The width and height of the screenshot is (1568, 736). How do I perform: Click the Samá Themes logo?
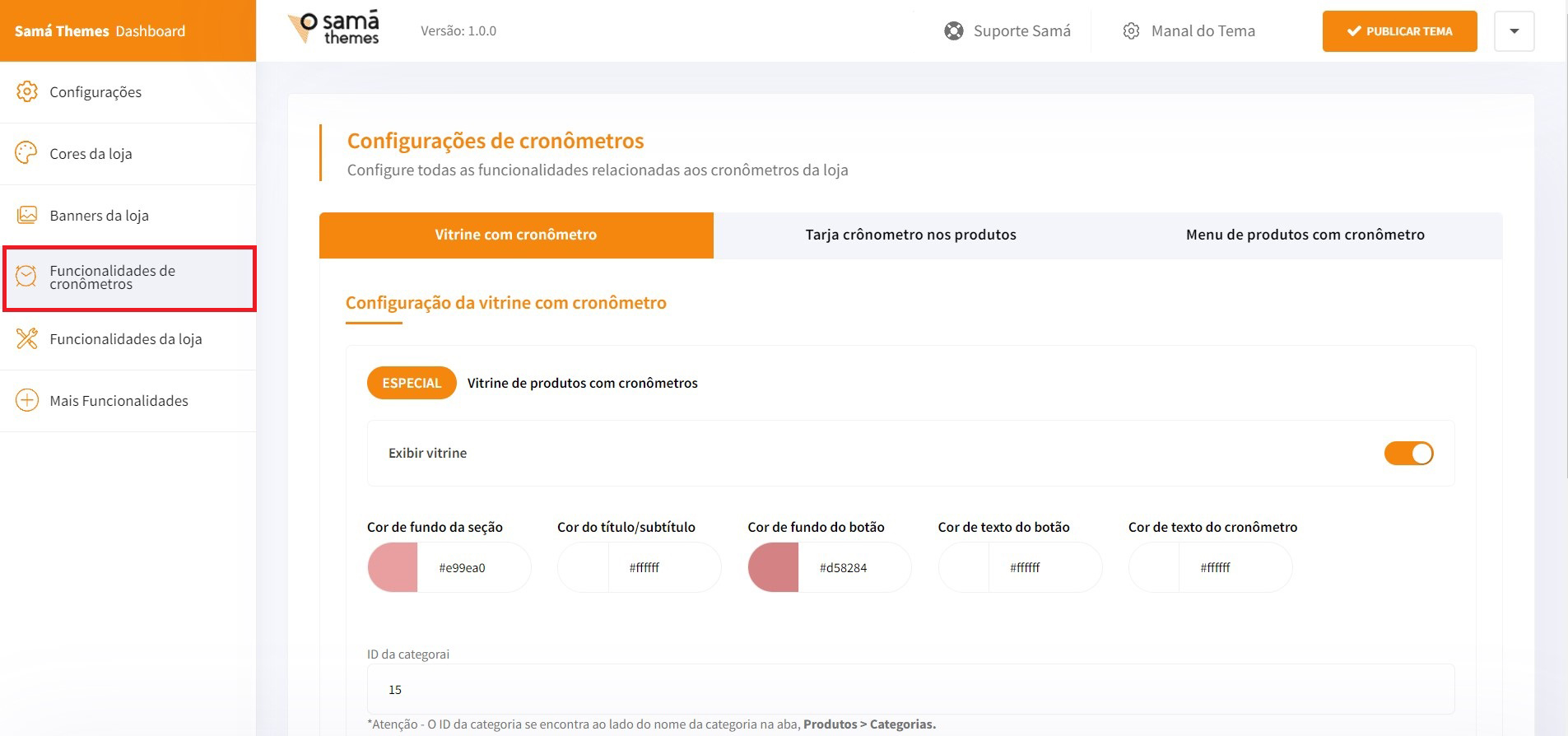point(333,27)
